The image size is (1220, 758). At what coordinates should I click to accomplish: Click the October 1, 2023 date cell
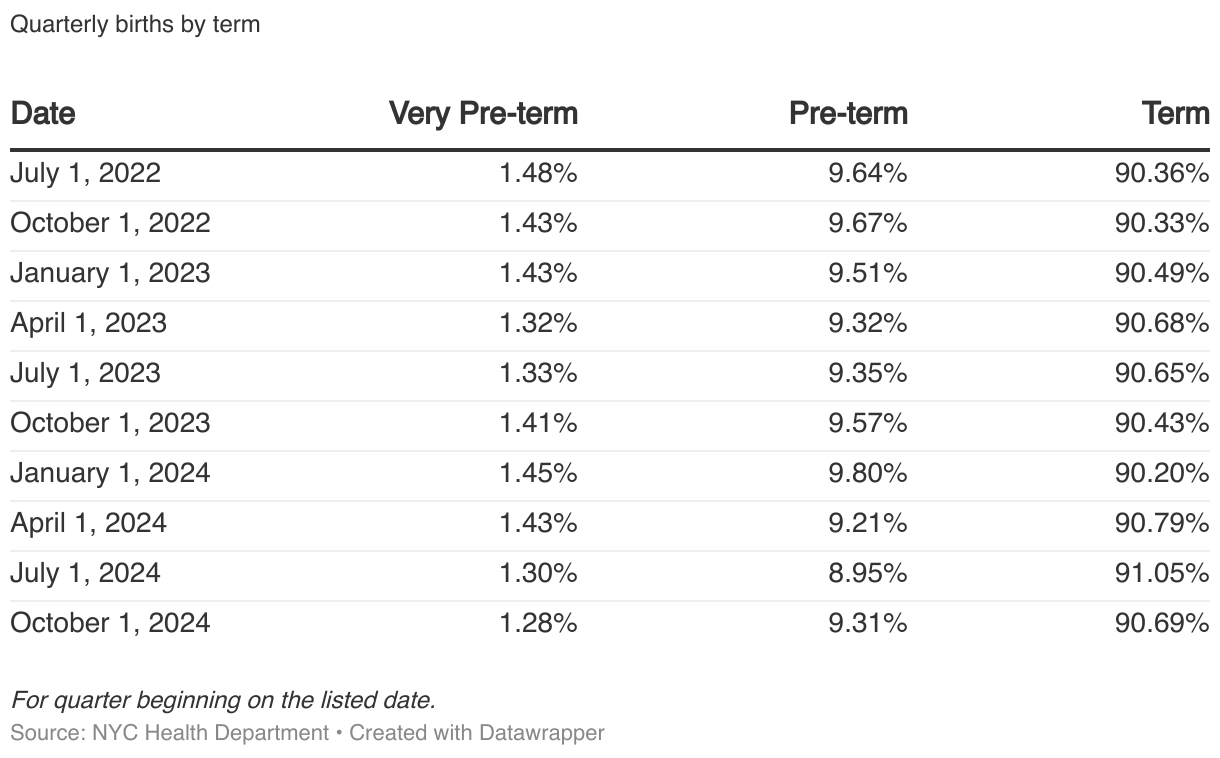click(x=110, y=423)
